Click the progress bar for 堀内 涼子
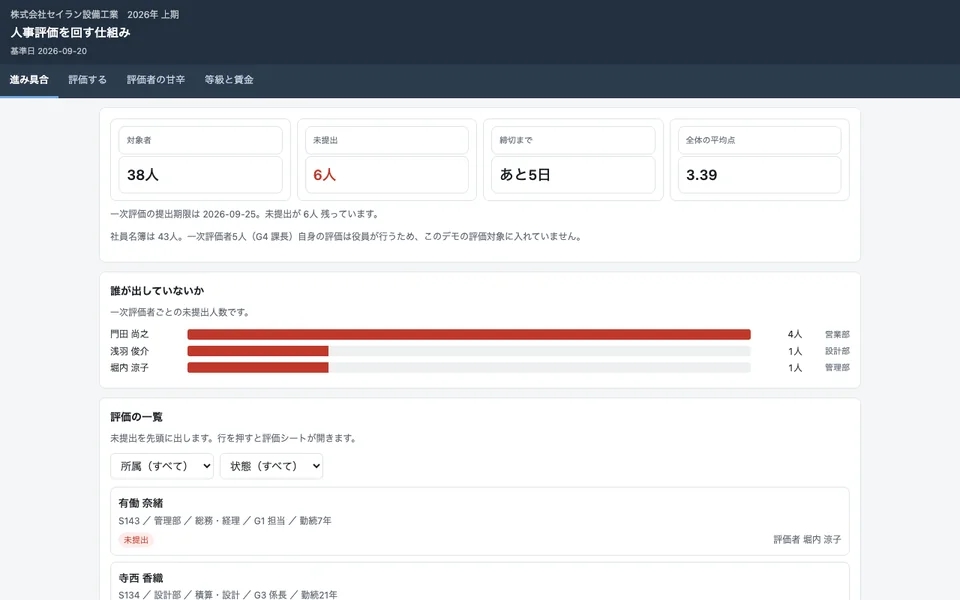This screenshot has height=600, width=960. [x=469, y=367]
